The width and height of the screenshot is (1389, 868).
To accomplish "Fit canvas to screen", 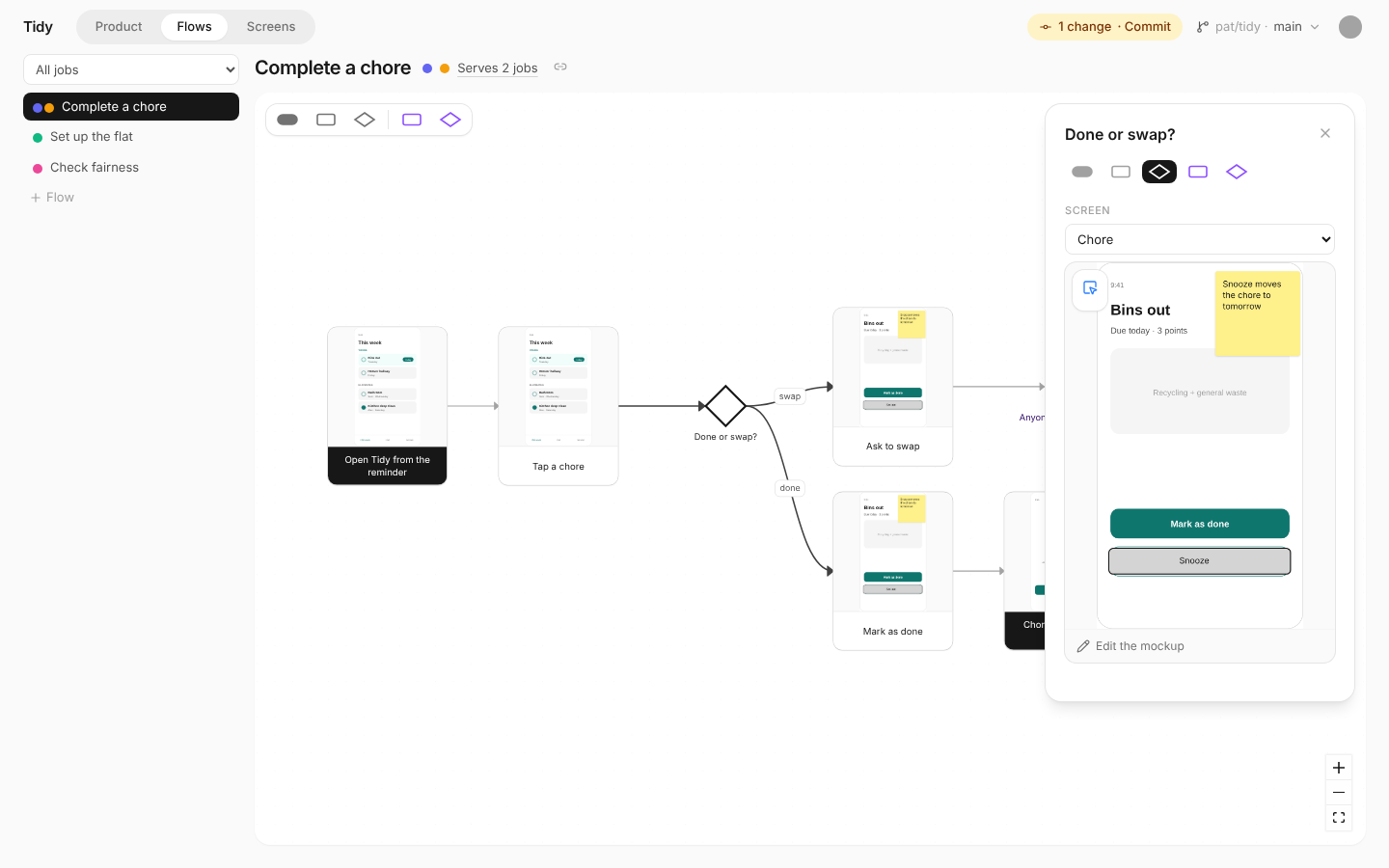I will tap(1339, 818).
